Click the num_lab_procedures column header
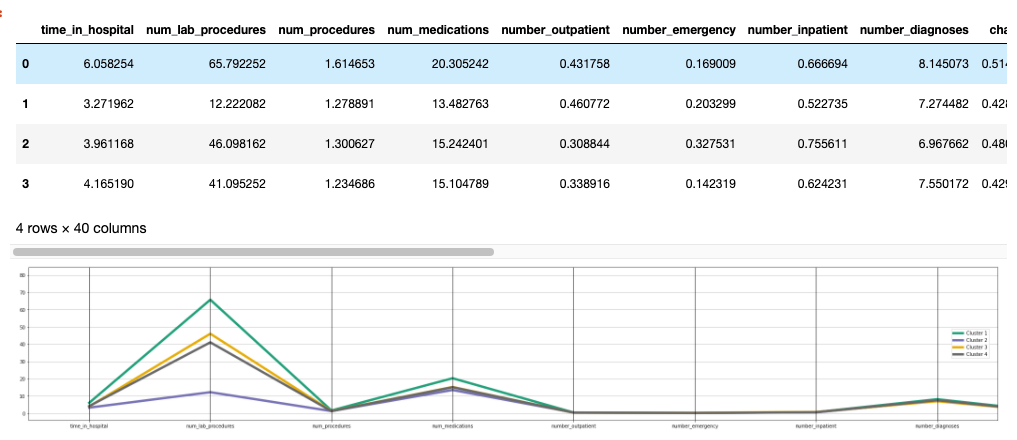The image size is (1017, 440). click(206, 30)
